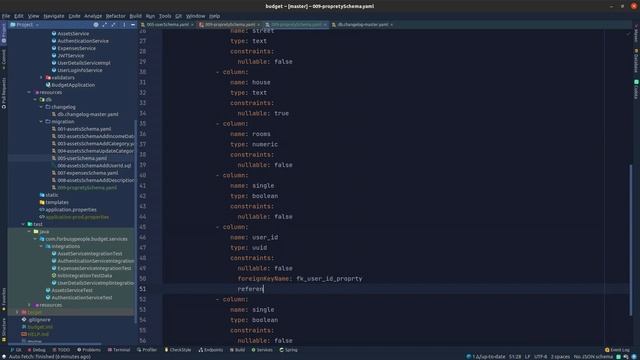
Task: Select 005-userSchema.yaml in the project tree
Action: [82, 158]
